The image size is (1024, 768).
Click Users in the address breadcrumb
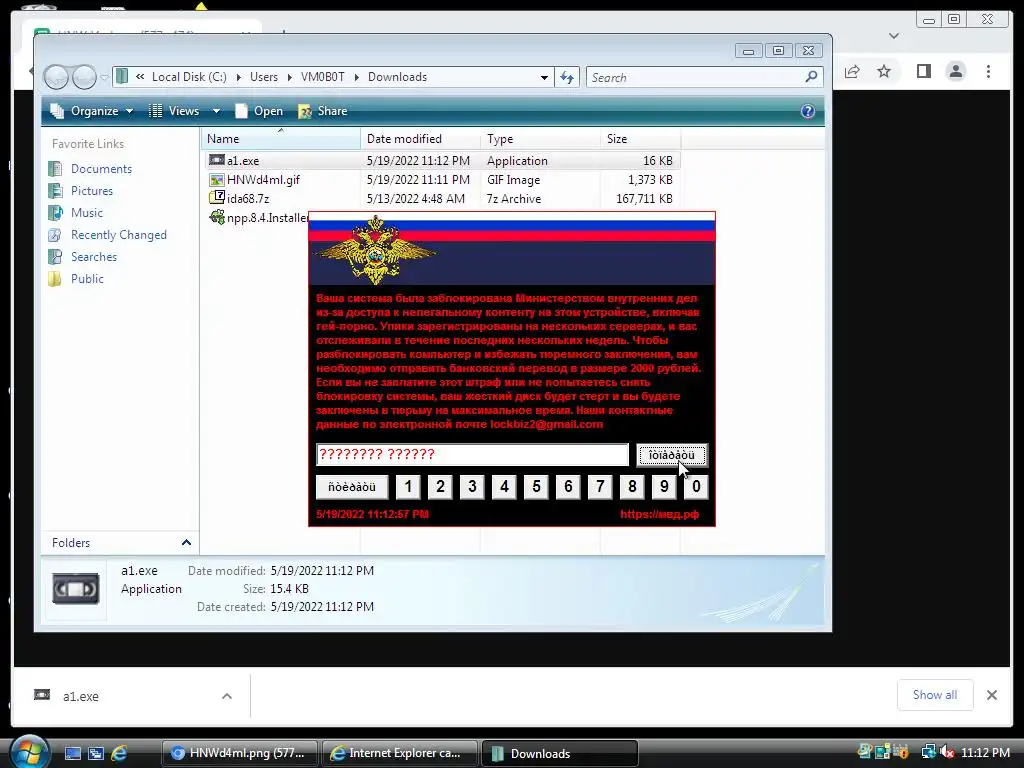tap(264, 77)
